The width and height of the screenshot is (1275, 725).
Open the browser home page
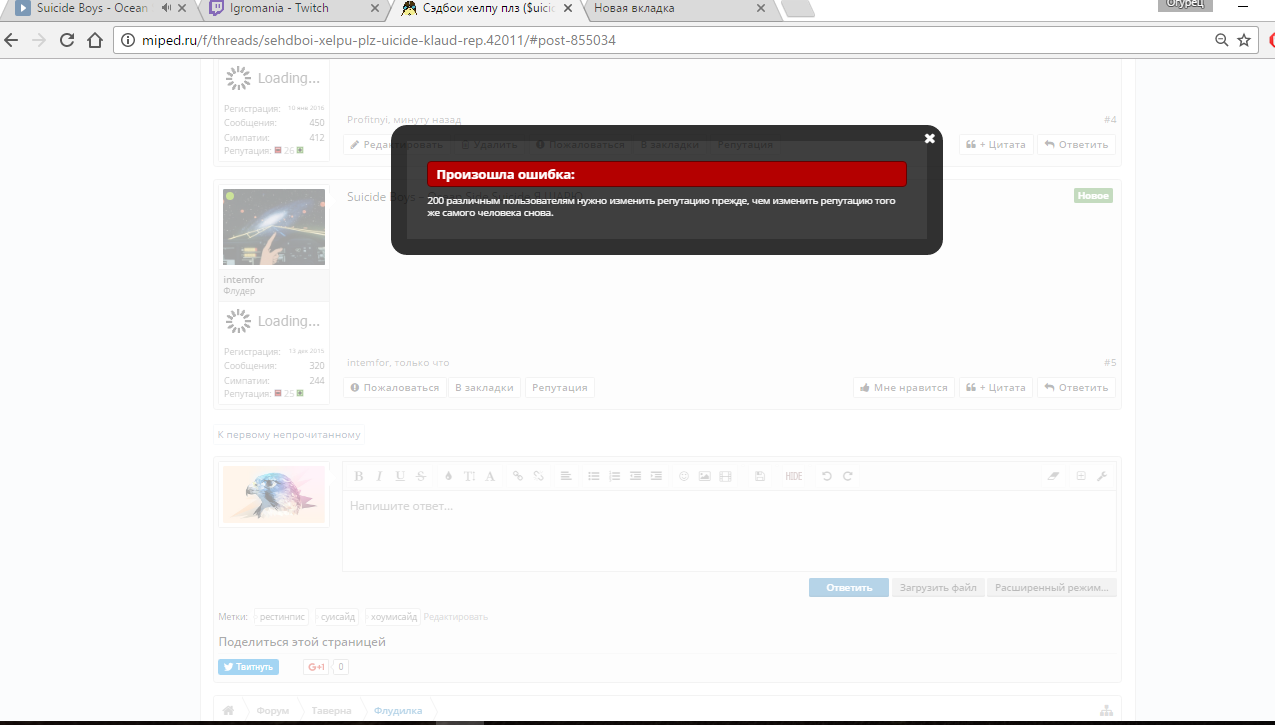click(95, 41)
